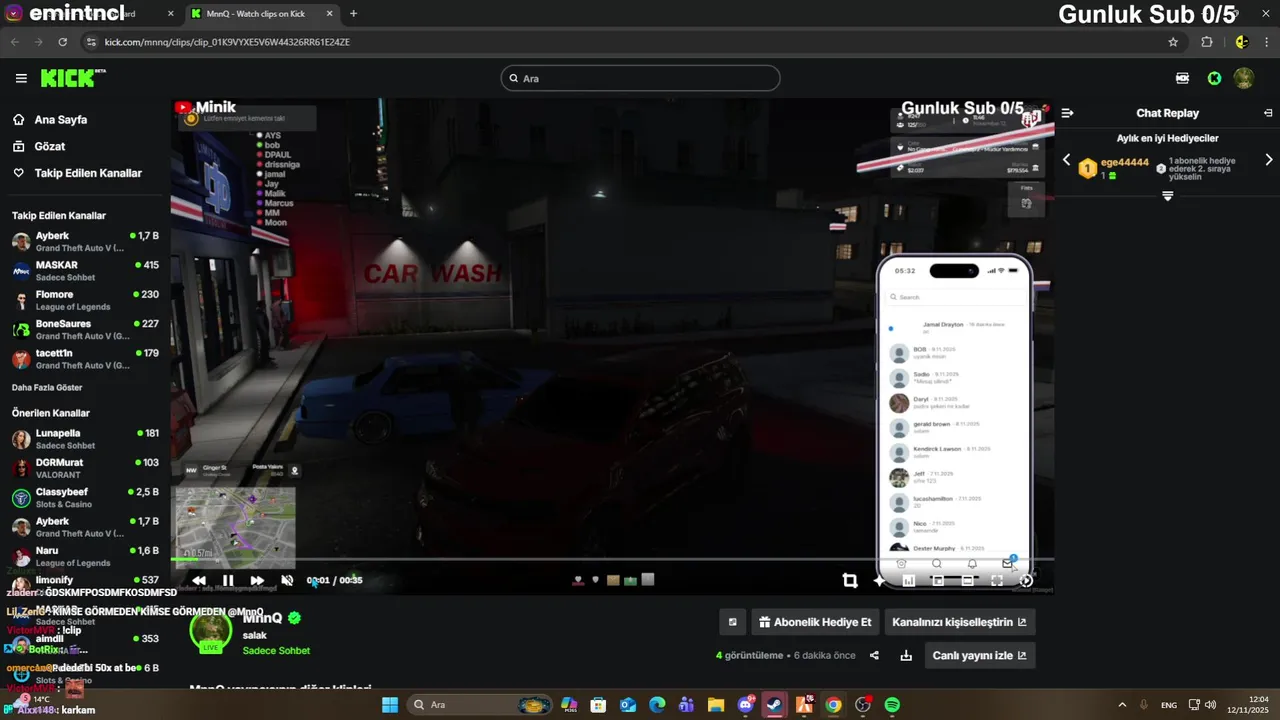This screenshot has width=1280, height=720.
Task: Toggle picture-in-picture mode on the player
Action: tap(938, 580)
